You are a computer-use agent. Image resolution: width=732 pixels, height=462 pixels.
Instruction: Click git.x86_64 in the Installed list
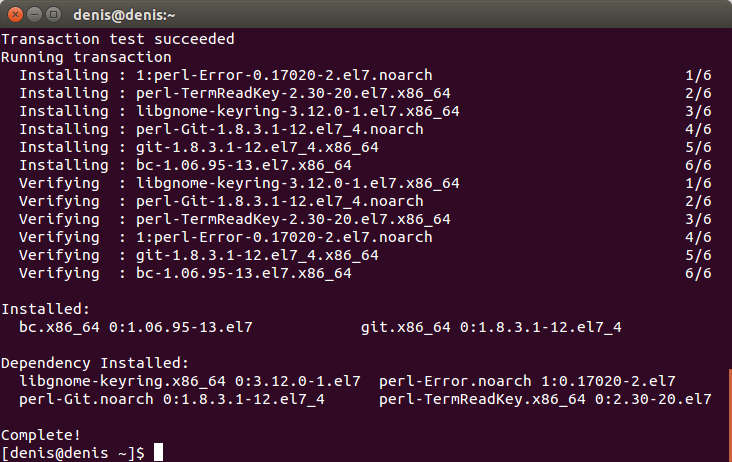(x=405, y=327)
